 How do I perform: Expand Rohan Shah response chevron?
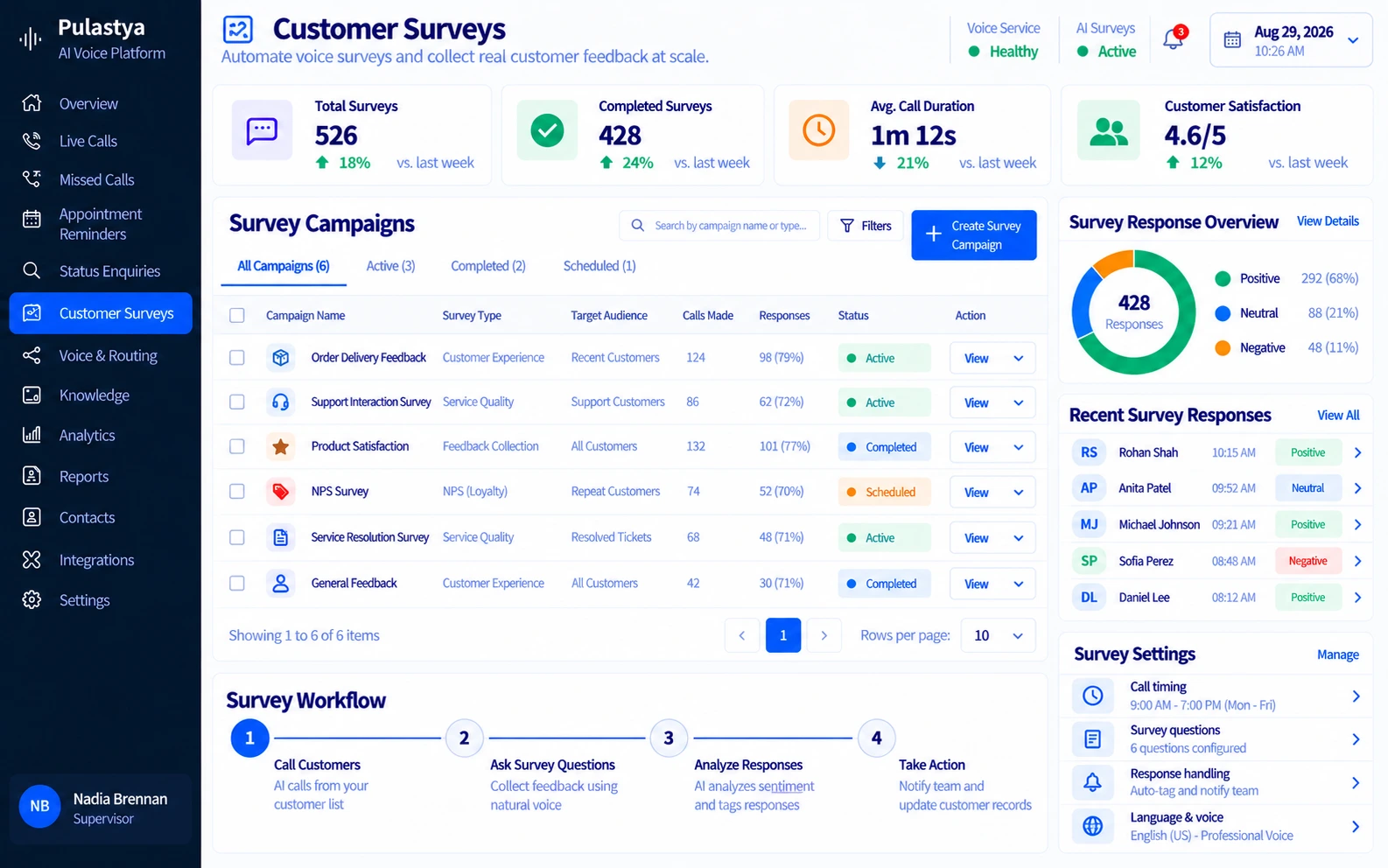(1357, 452)
